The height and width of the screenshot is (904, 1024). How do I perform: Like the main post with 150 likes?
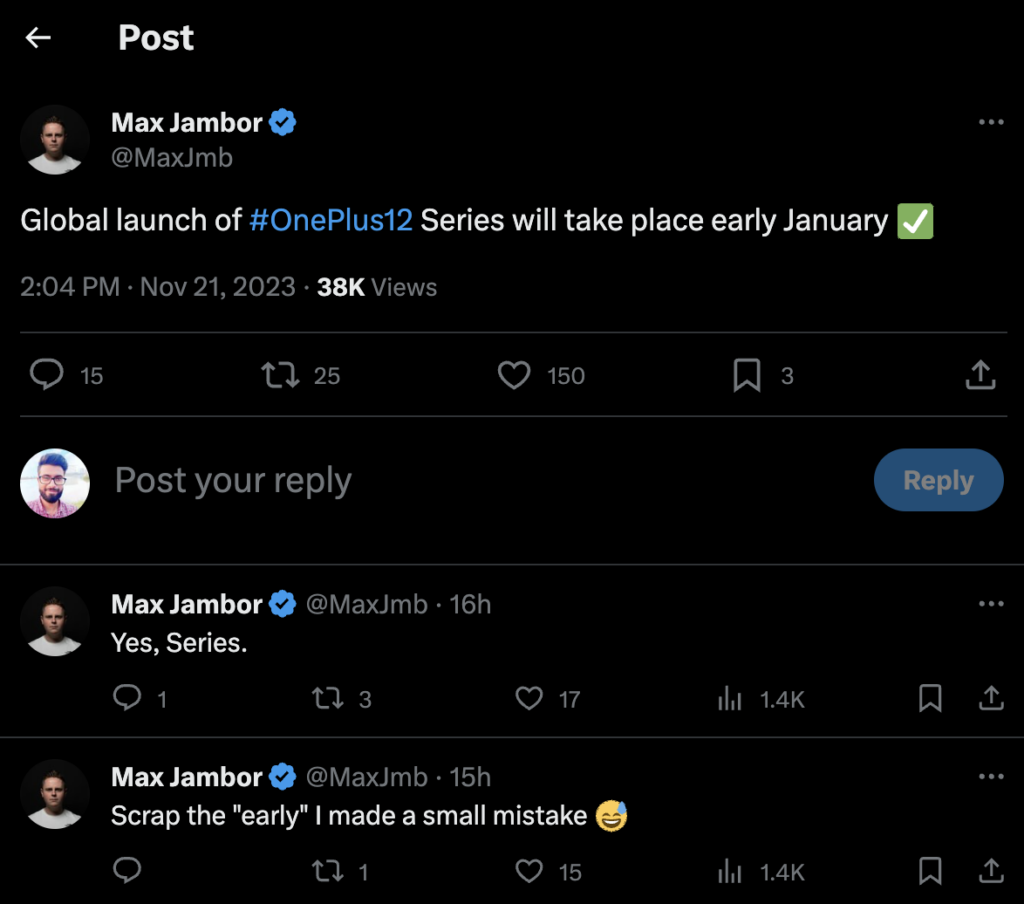pyautogui.click(x=513, y=375)
